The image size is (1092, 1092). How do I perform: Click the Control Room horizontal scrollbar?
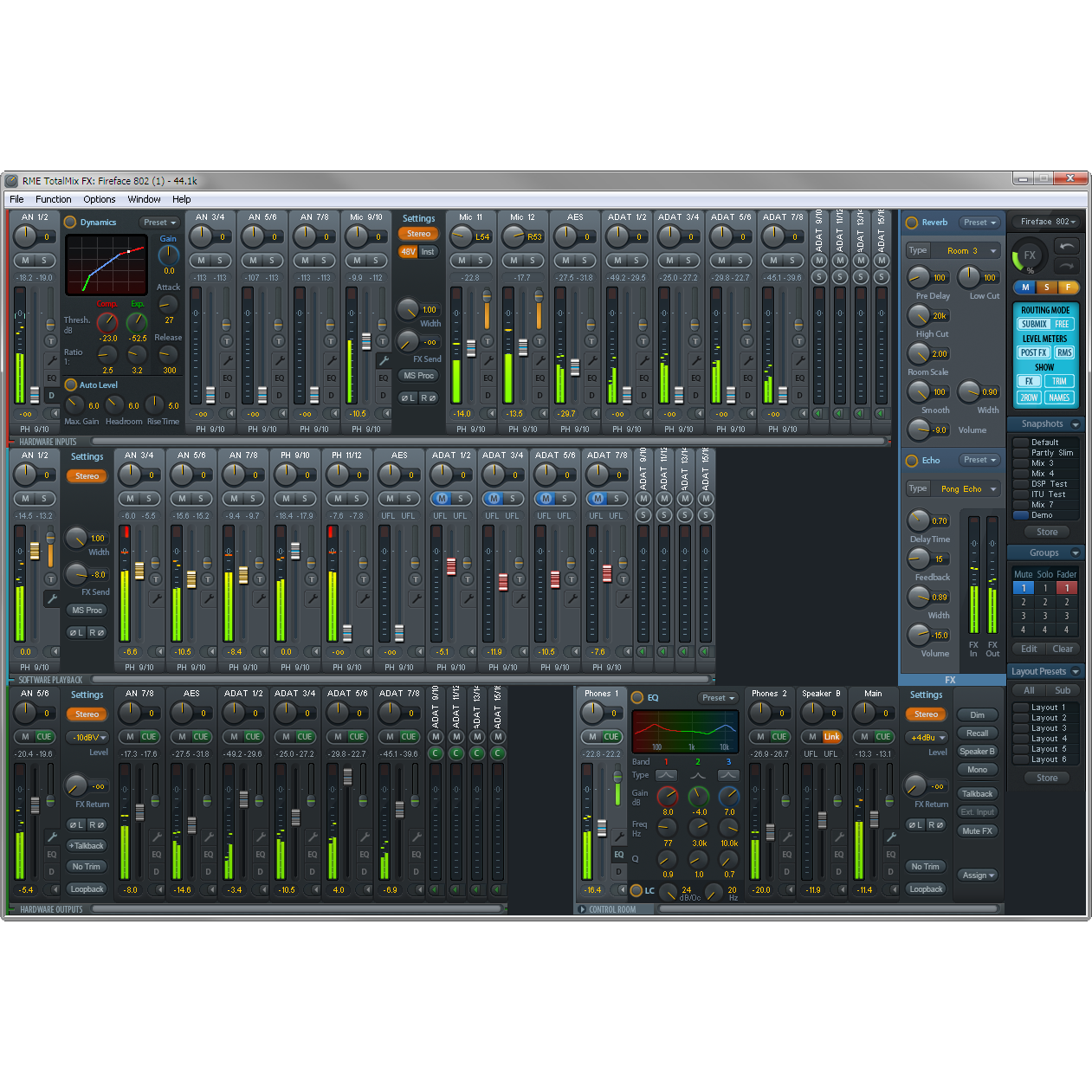[828, 909]
